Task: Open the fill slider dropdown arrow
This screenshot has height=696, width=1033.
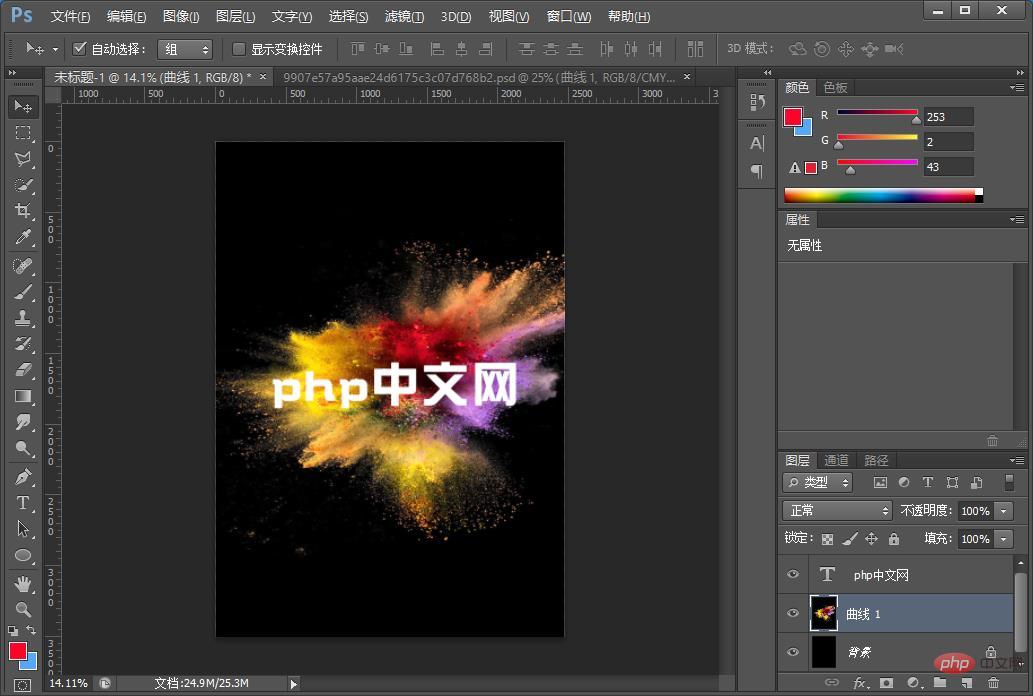Action: point(1004,539)
